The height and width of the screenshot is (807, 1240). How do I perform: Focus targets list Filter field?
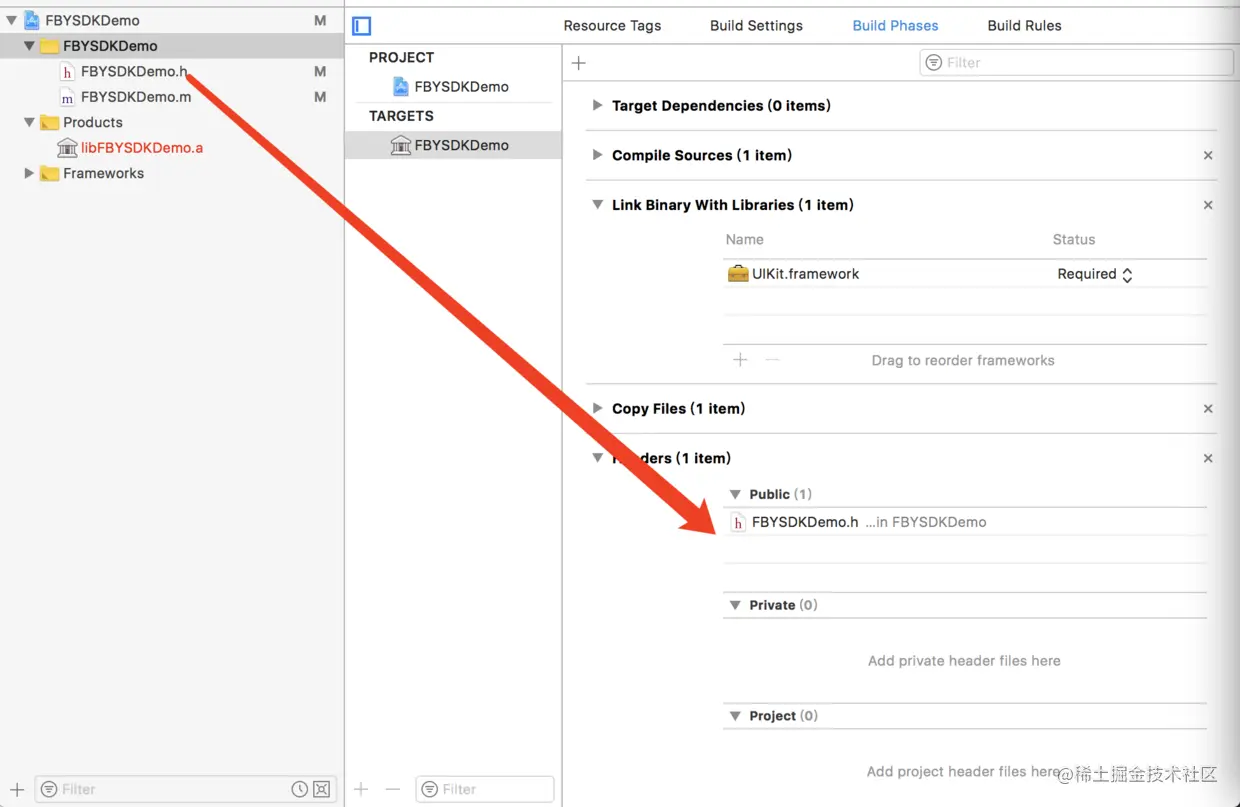pyautogui.click(x=484, y=789)
